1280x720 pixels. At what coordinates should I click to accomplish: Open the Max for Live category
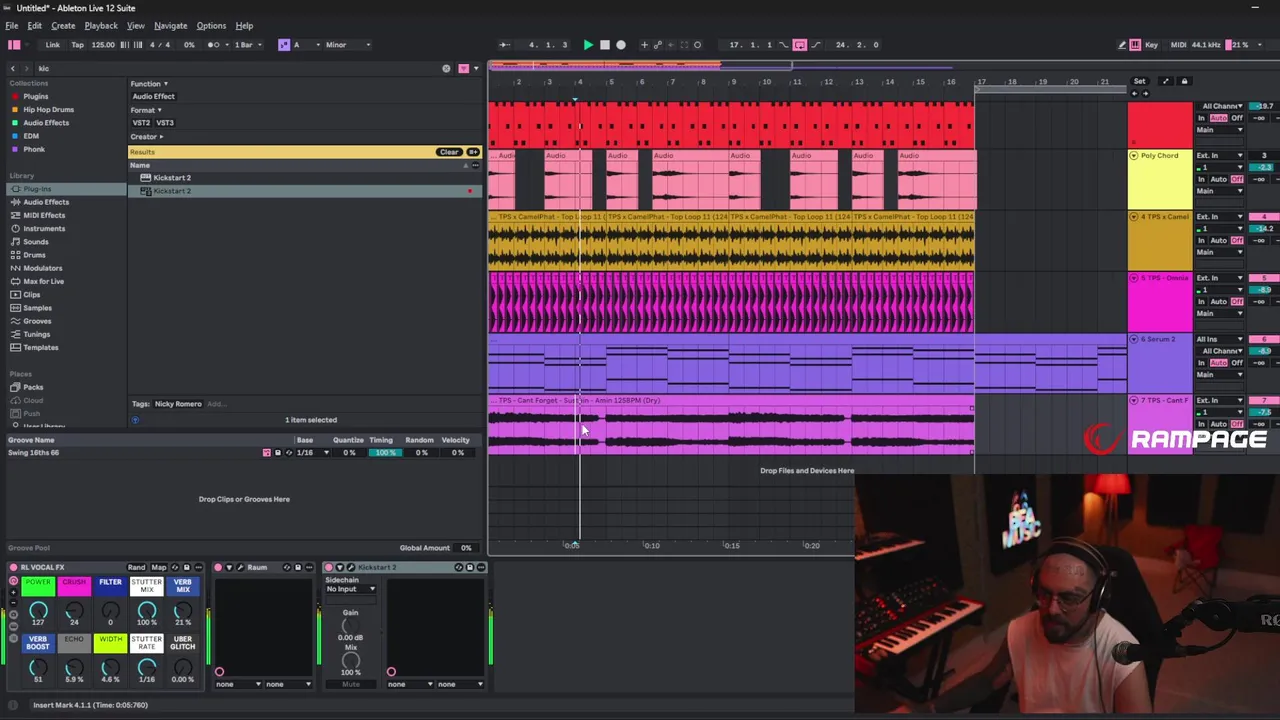(43, 281)
